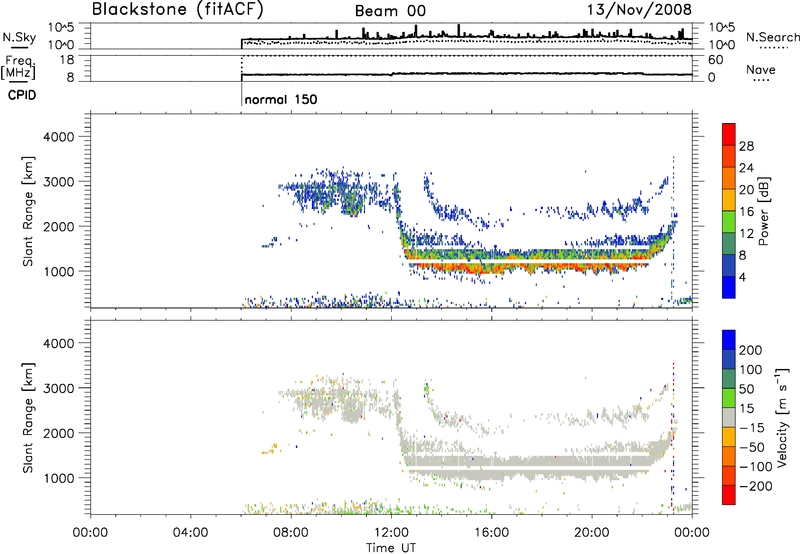Click the '50' label on the velocity colorbar
Screen dimensions: 800x554
pos(746,389)
